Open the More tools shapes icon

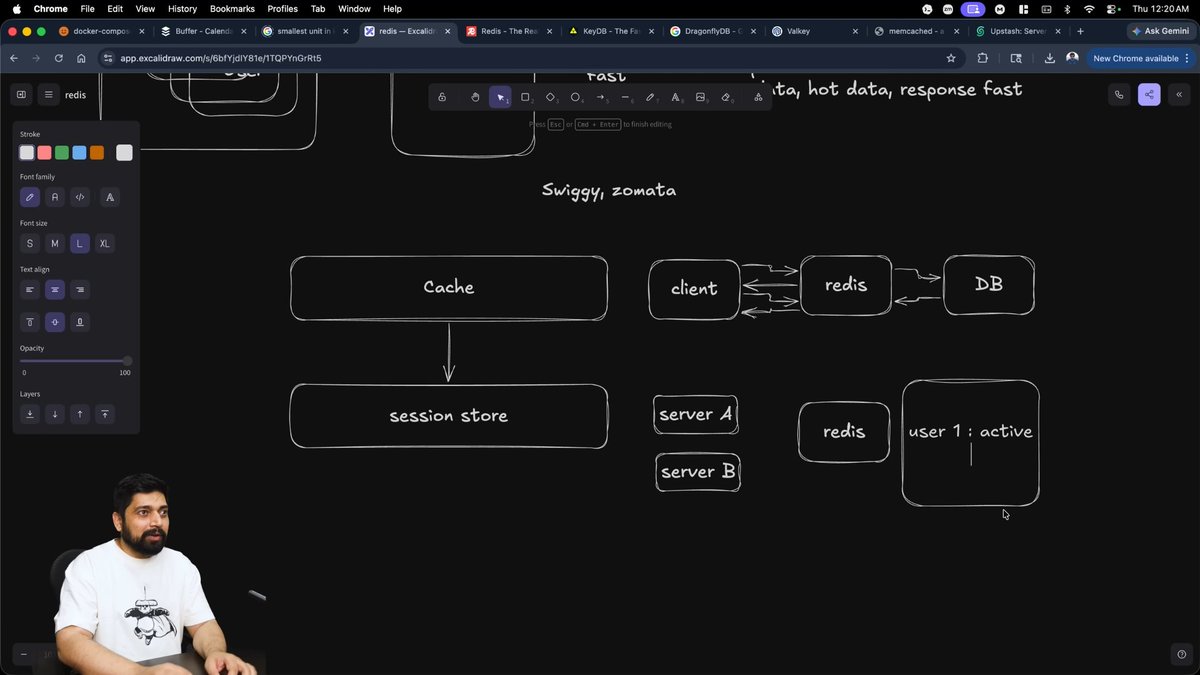[758, 97]
